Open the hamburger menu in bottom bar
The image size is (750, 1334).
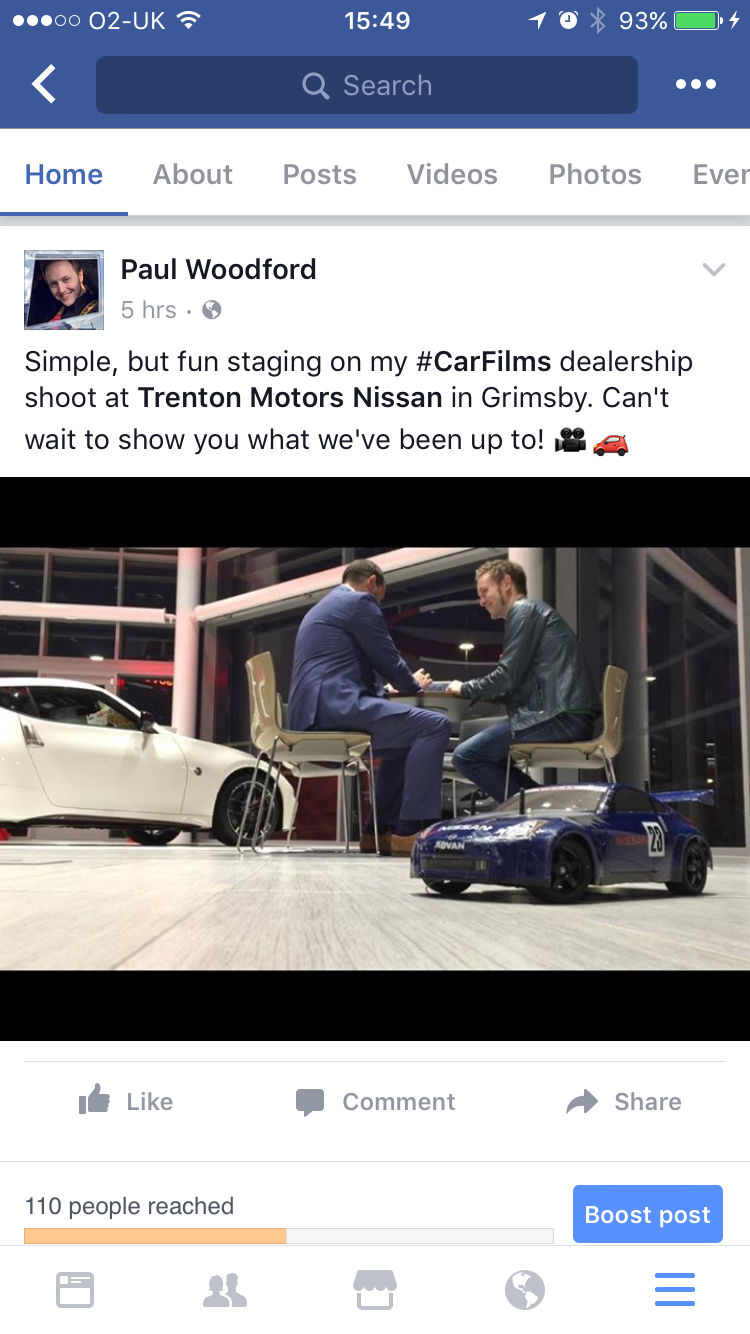(x=675, y=1289)
